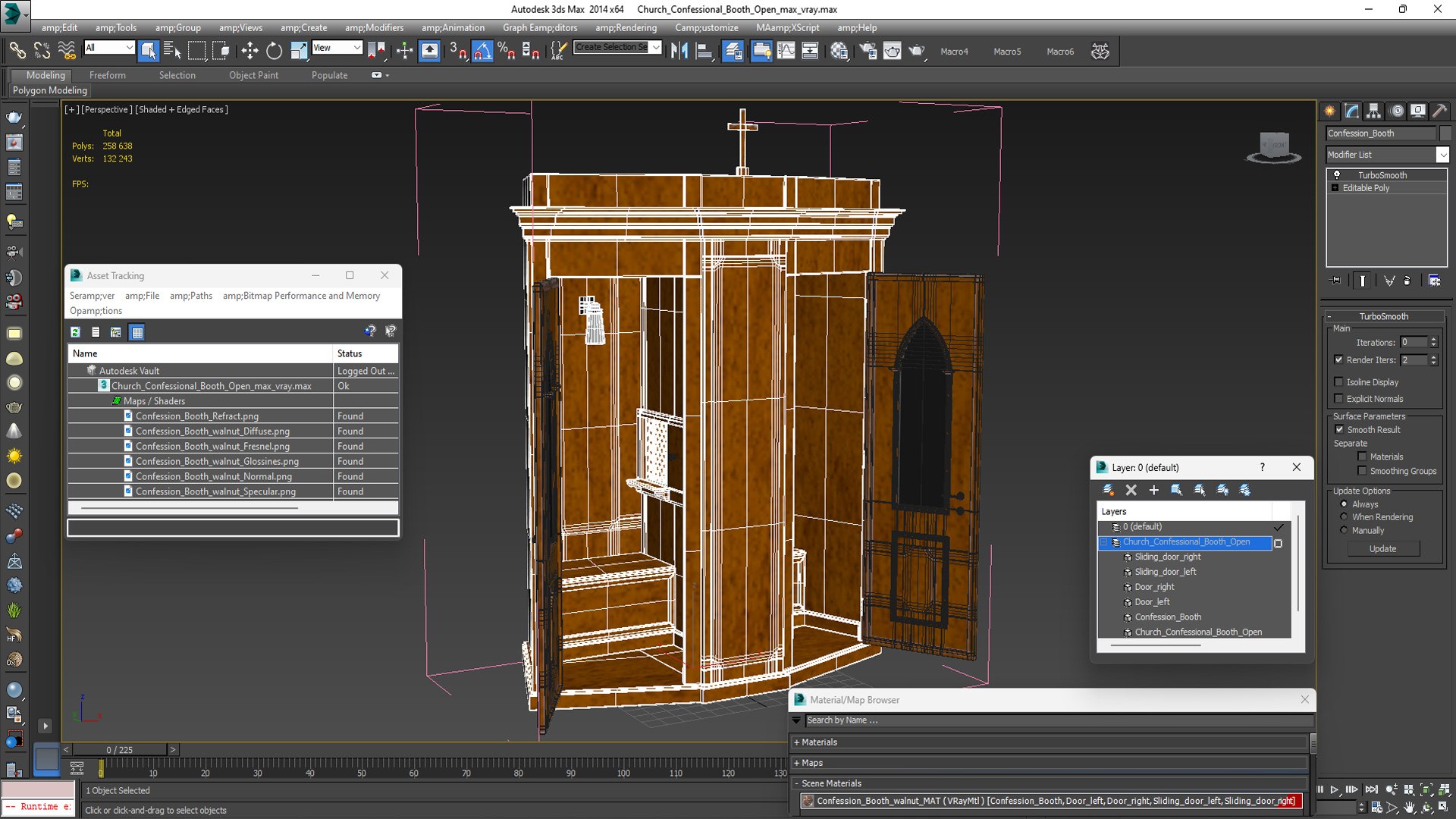The image size is (1456, 819).
Task: Click the Mirror tool icon
Action: click(679, 51)
